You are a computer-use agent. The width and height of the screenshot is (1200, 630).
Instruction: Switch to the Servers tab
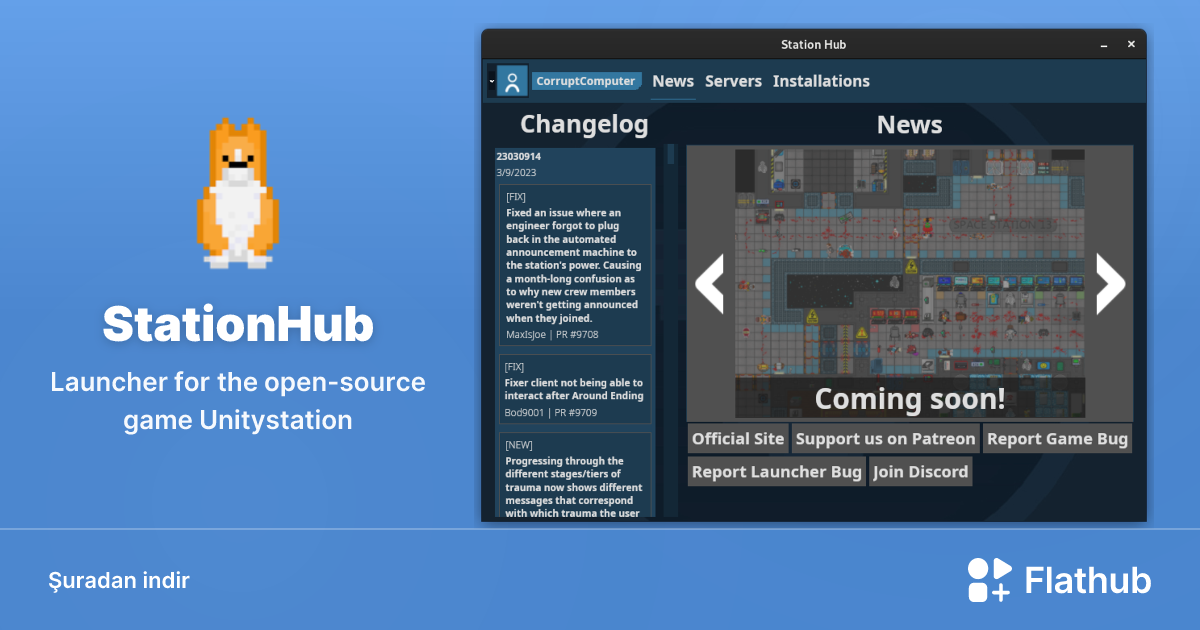(x=733, y=81)
